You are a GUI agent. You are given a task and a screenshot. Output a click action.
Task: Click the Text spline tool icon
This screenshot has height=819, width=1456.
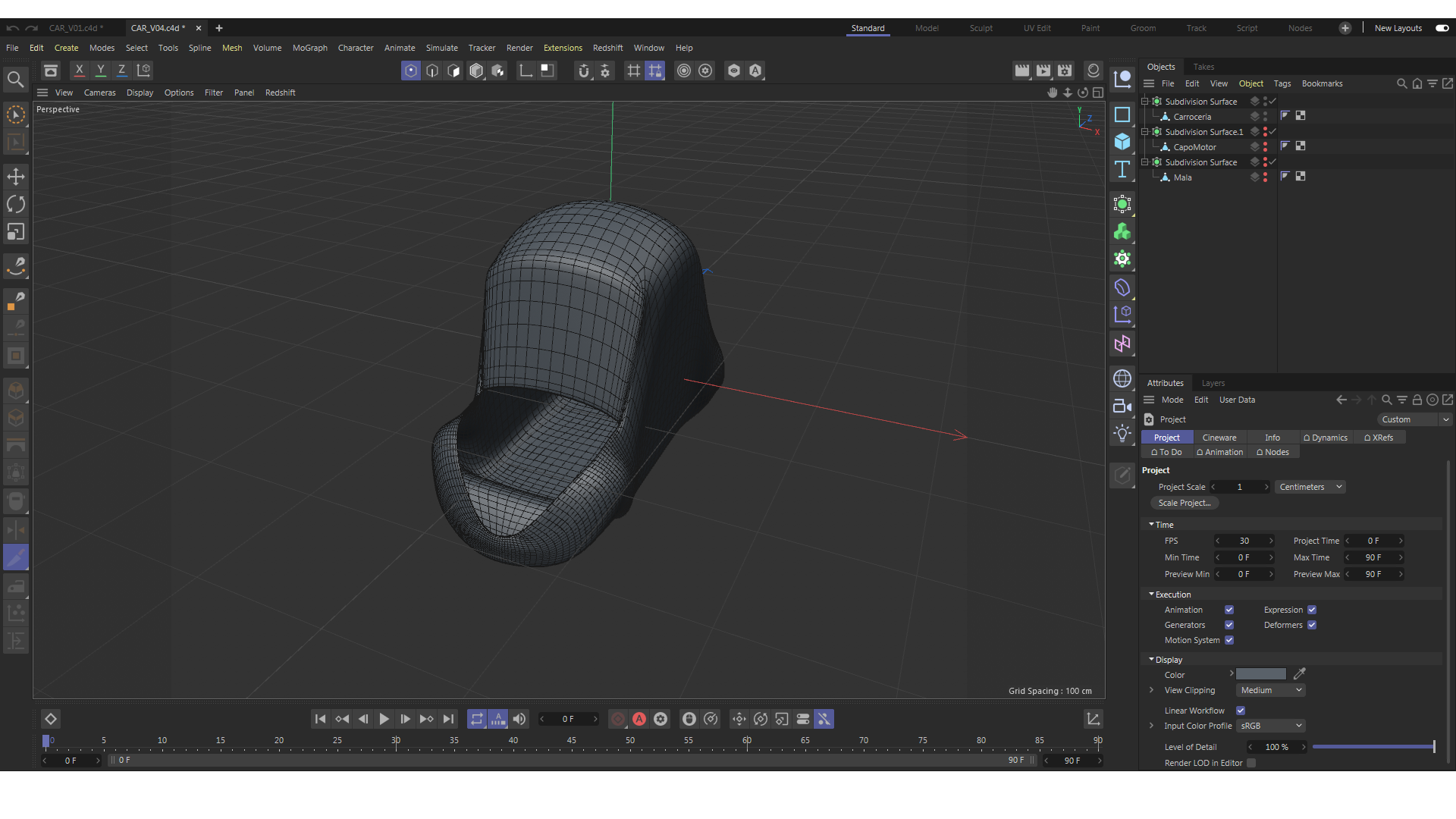1122,169
